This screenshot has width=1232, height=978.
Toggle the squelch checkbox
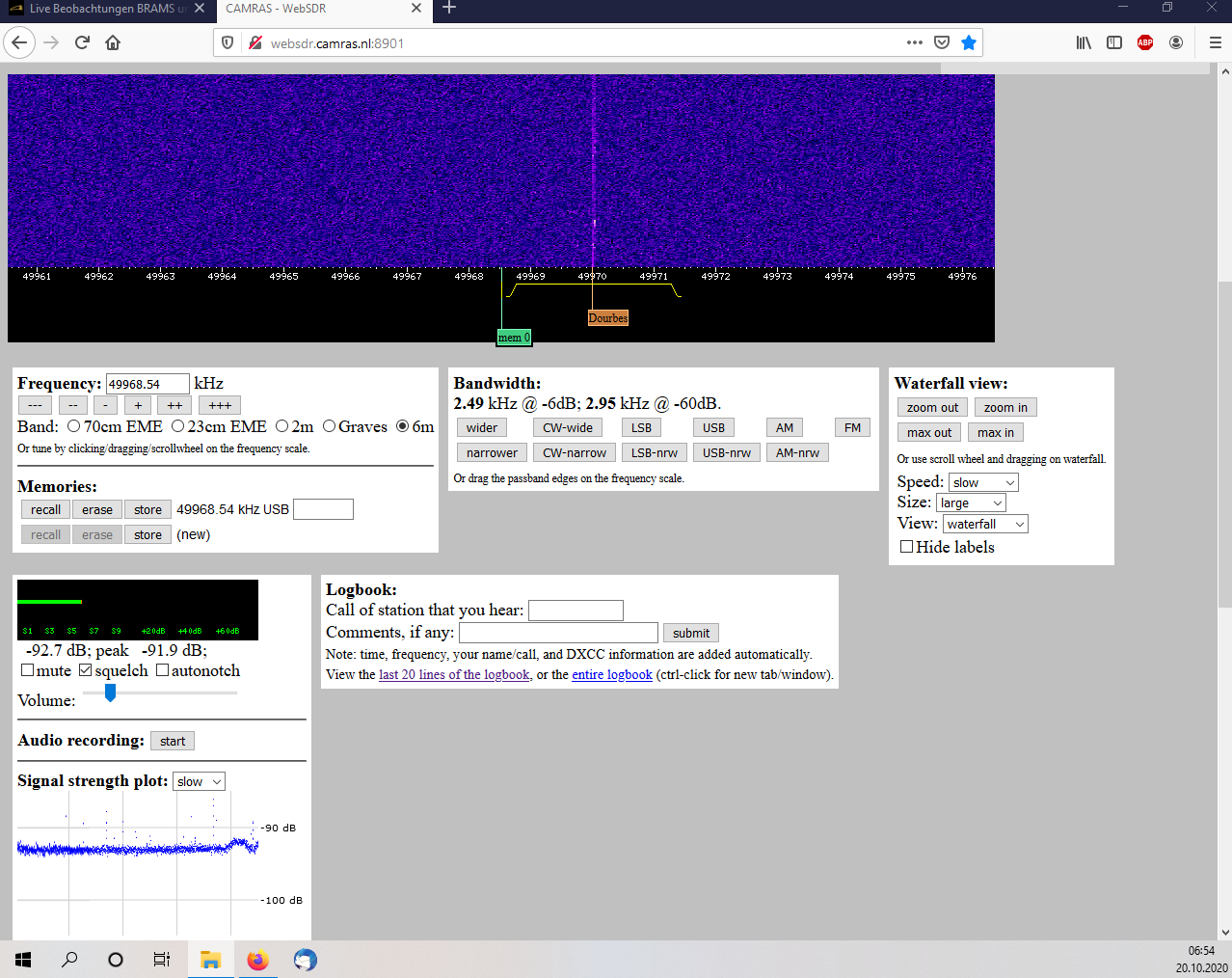point(85,670)
